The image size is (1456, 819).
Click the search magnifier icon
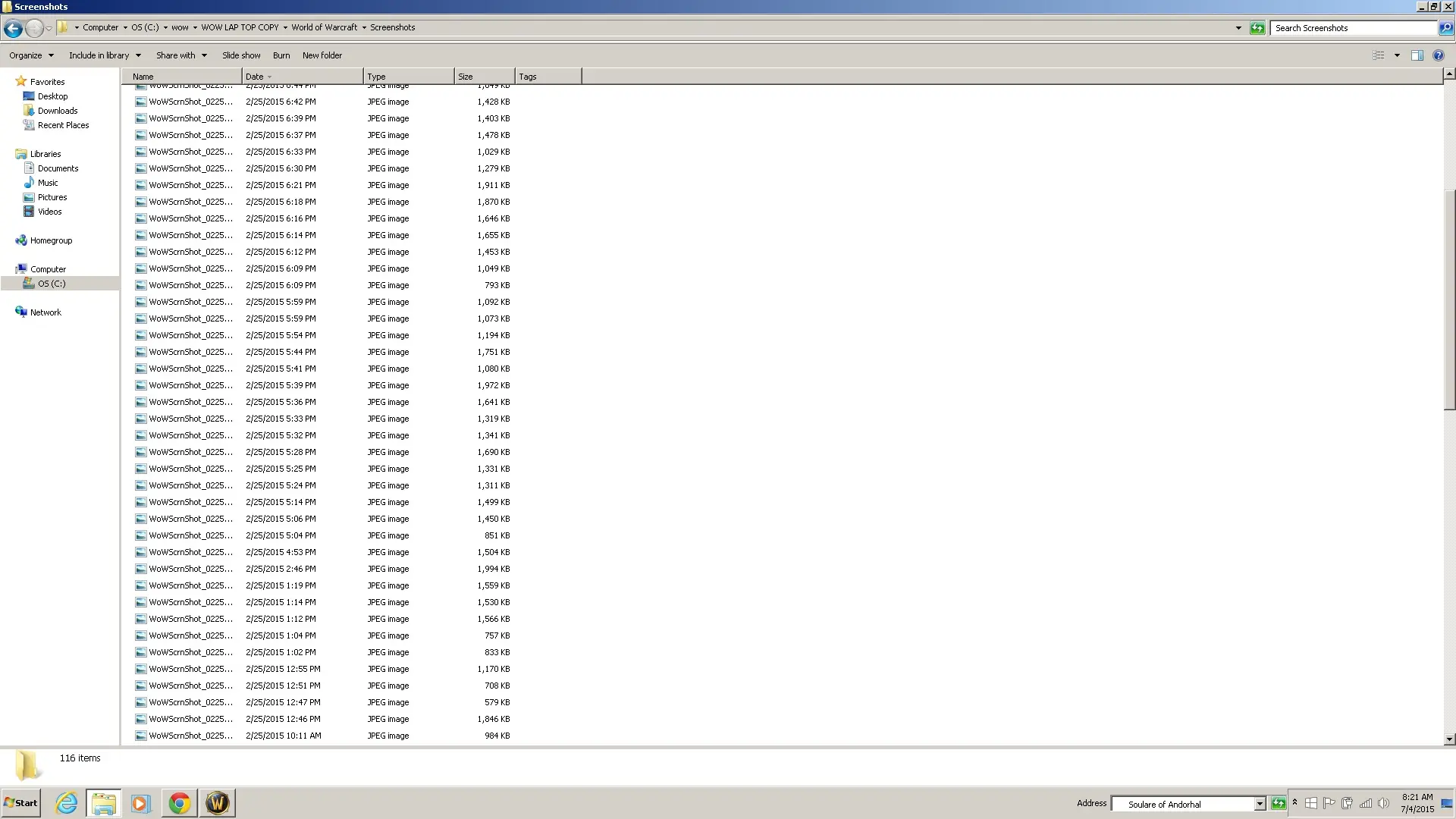[x=1445, y=28]
